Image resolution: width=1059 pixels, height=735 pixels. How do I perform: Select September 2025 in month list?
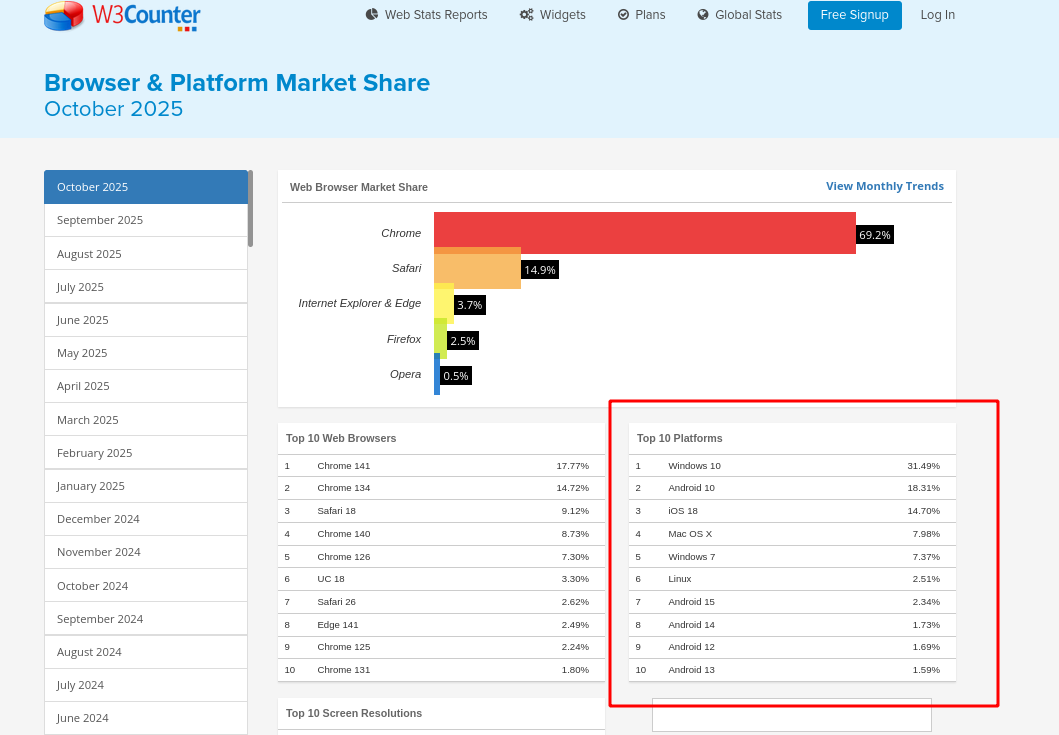click(100, 220)
